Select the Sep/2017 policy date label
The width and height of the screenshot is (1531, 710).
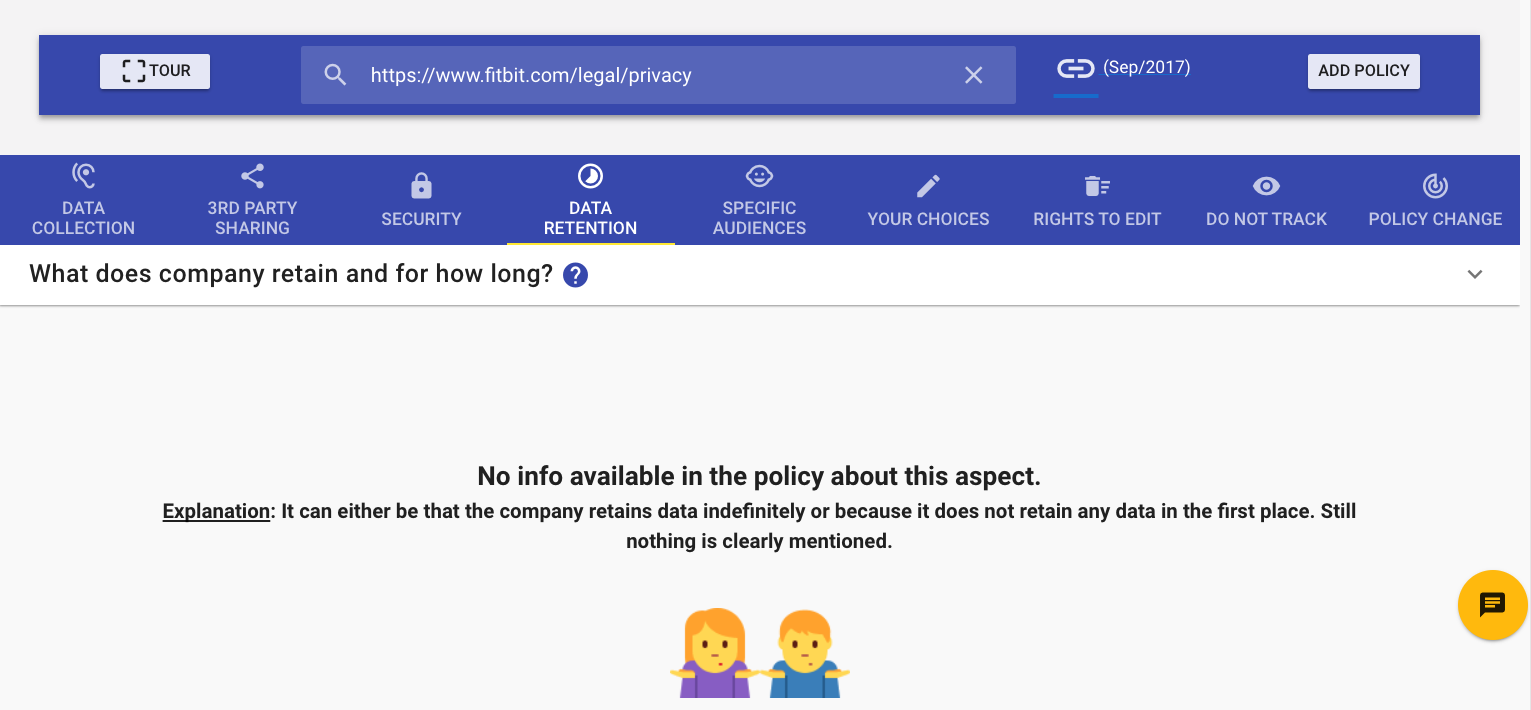coord(1146,68)
